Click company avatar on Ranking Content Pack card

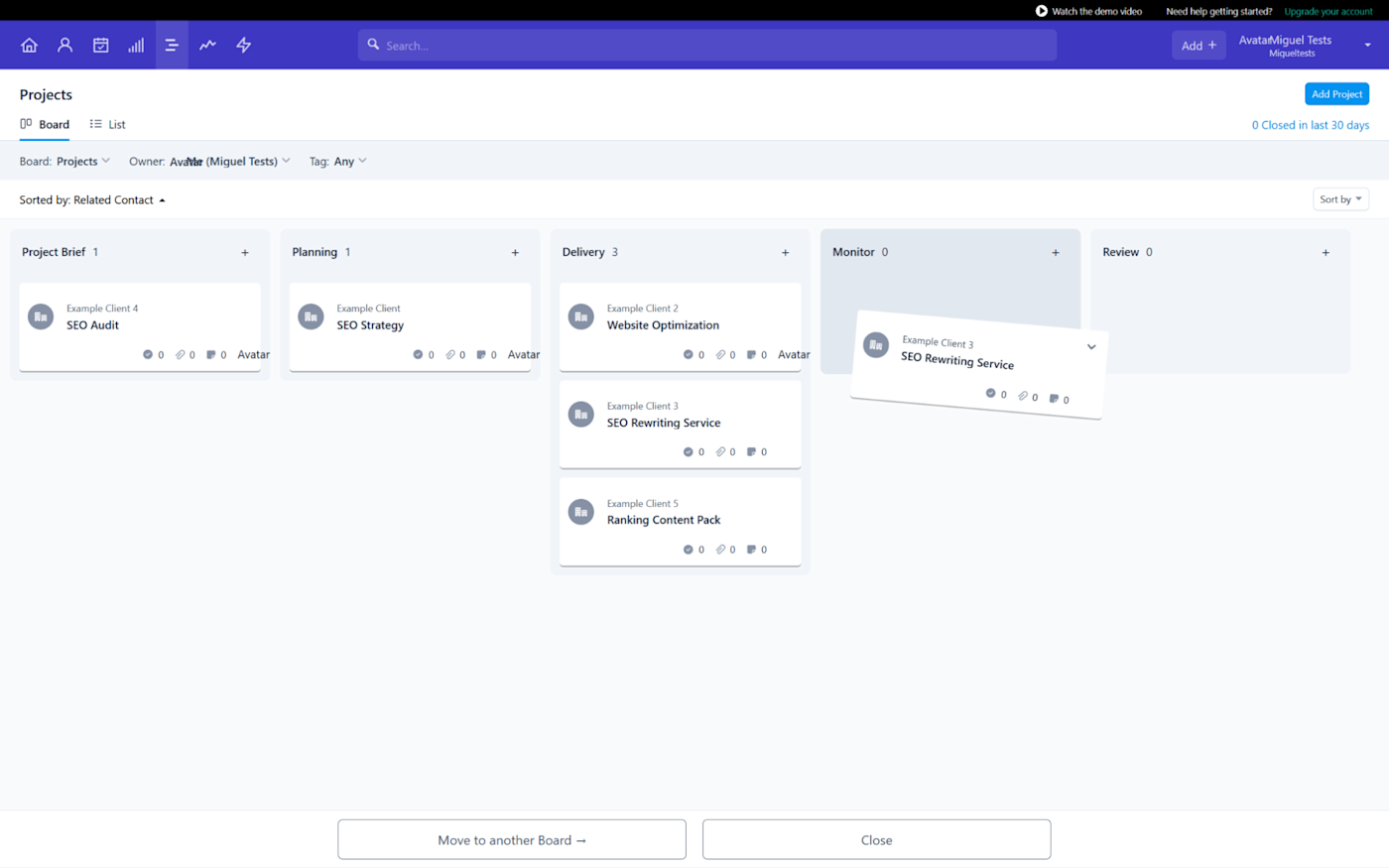click(x=581, y=512)
